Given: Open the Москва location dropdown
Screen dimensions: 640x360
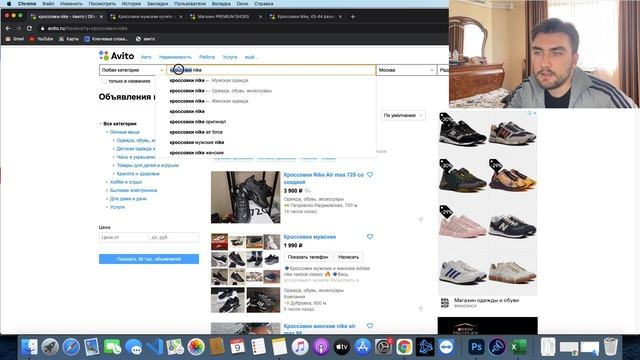Looking at the screenshot, I should tap(406, 70).
